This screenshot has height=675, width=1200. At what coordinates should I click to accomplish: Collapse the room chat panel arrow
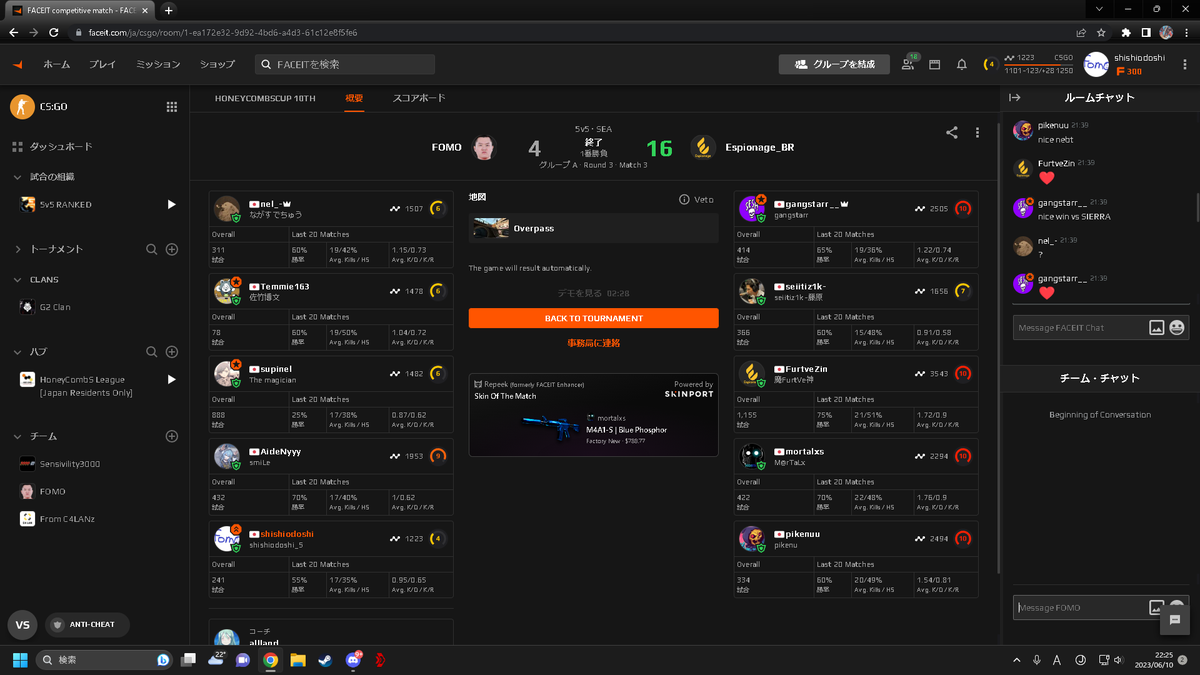[1014, 98]
